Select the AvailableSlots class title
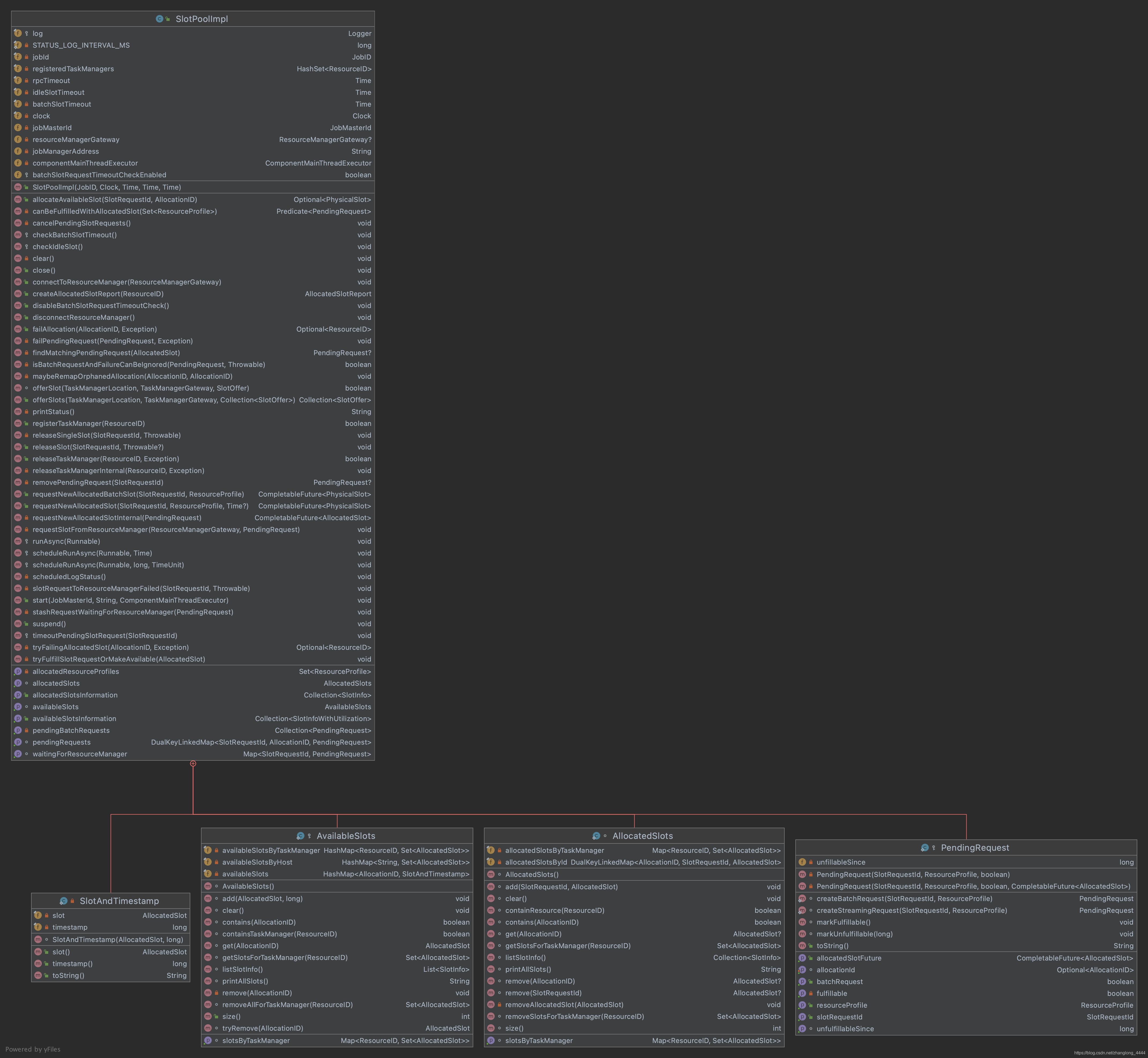1148x1058 pixels. (346, 836)
